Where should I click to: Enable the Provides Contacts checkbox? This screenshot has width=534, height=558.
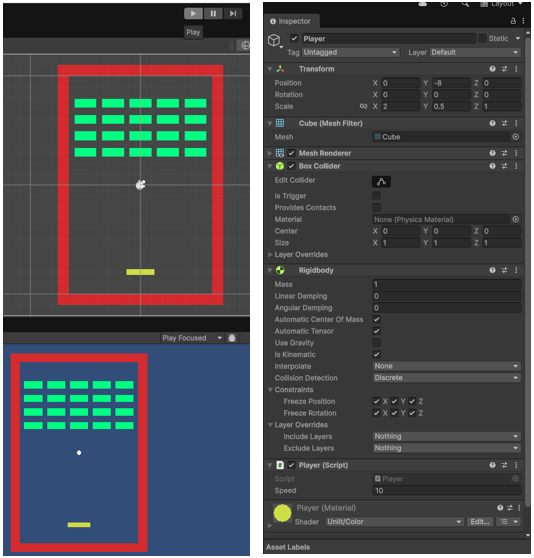coord(376,207)
